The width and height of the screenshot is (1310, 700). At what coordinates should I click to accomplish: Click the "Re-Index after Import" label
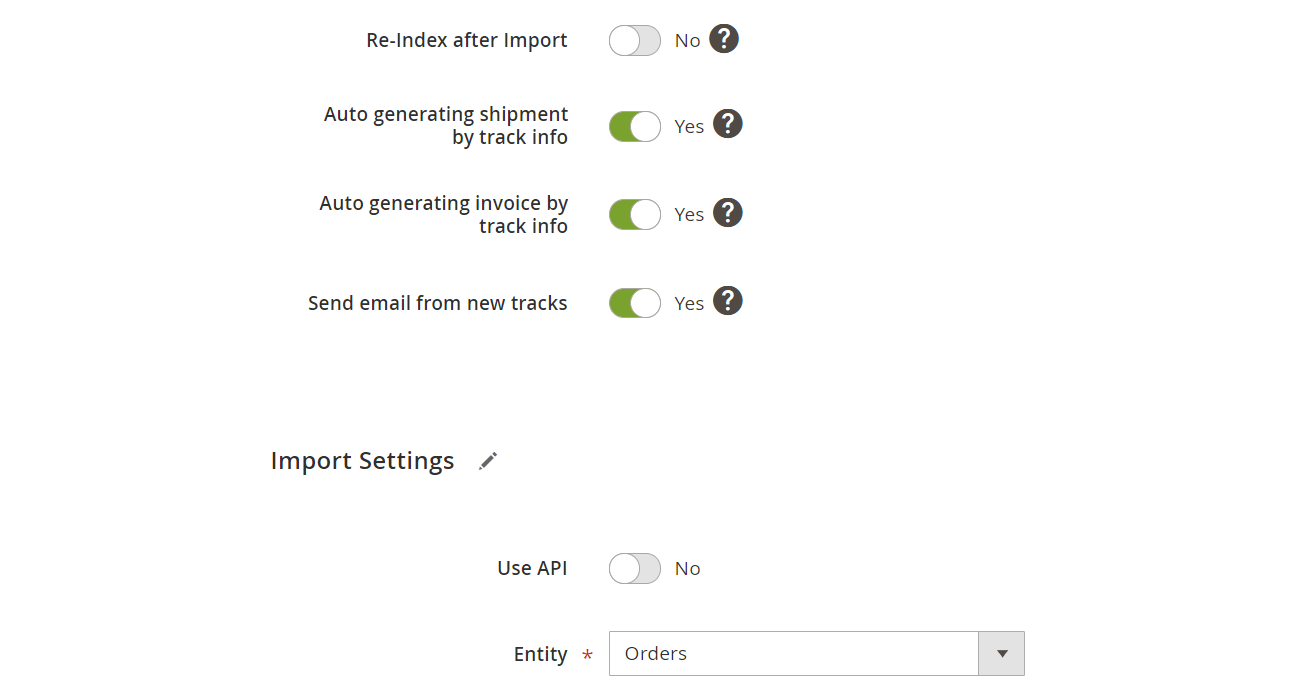point(467,41)
